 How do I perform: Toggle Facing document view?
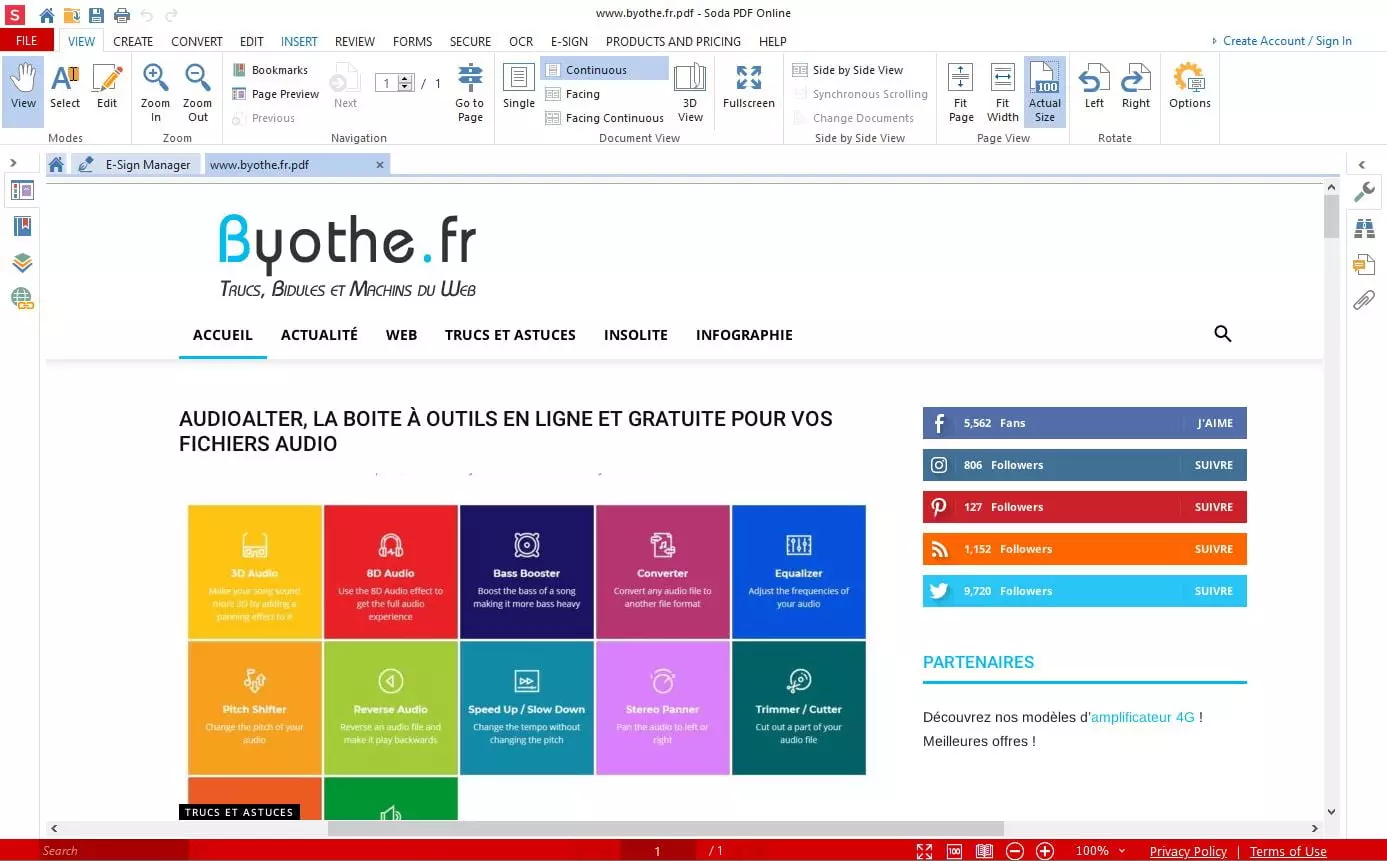582,94
